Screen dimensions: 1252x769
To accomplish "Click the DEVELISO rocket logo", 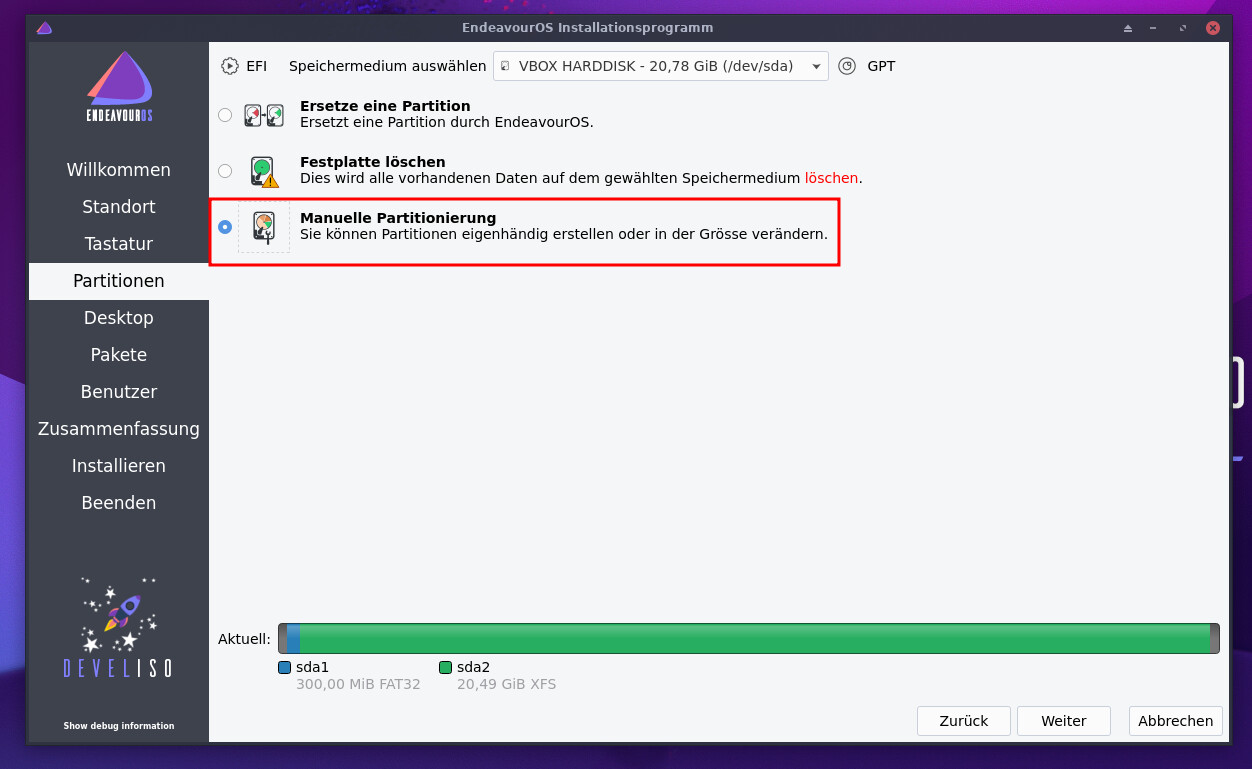I will coord(119,627).
